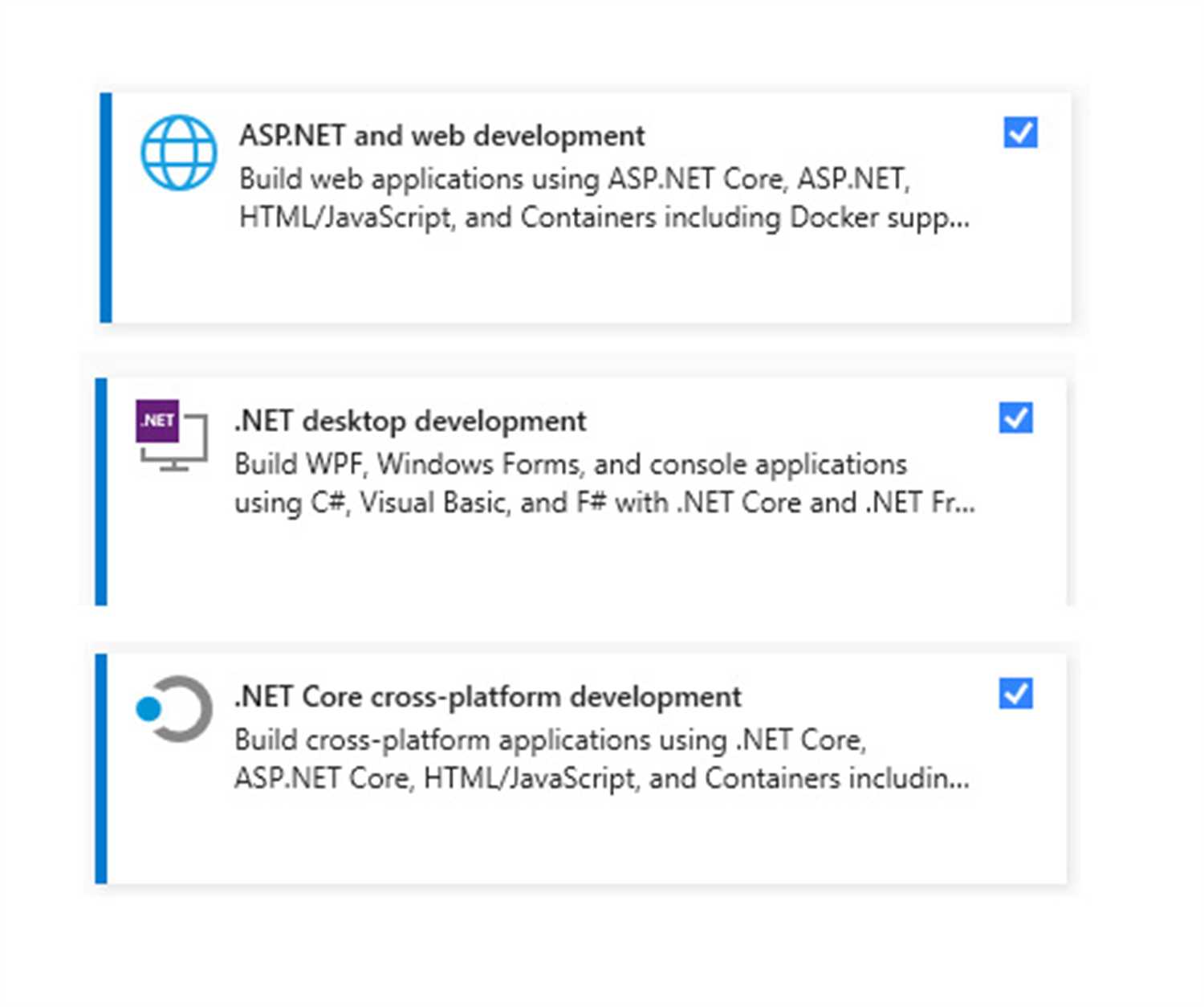The width and height of the screenshot is (1204, 1007).
Task: Click description 'Build WPF, Windows Forms, and console applications'
Action: click(x=571, y=464)
